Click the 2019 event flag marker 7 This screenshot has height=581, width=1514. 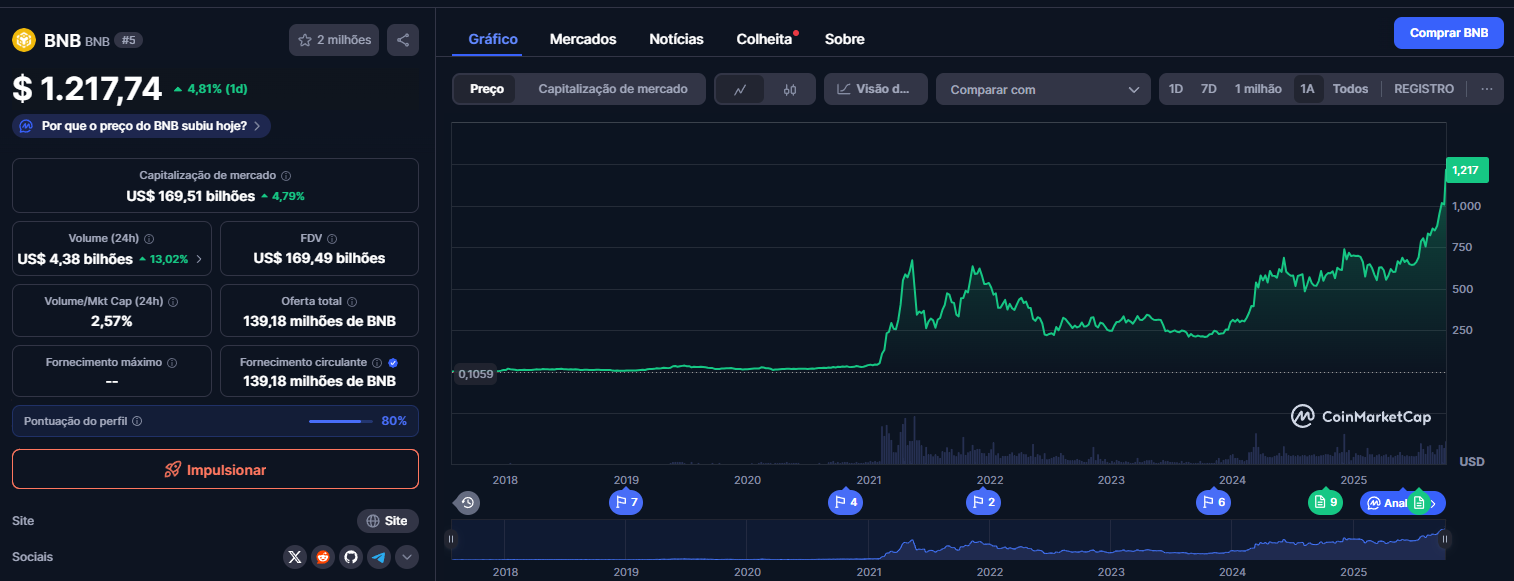(626, 502)
